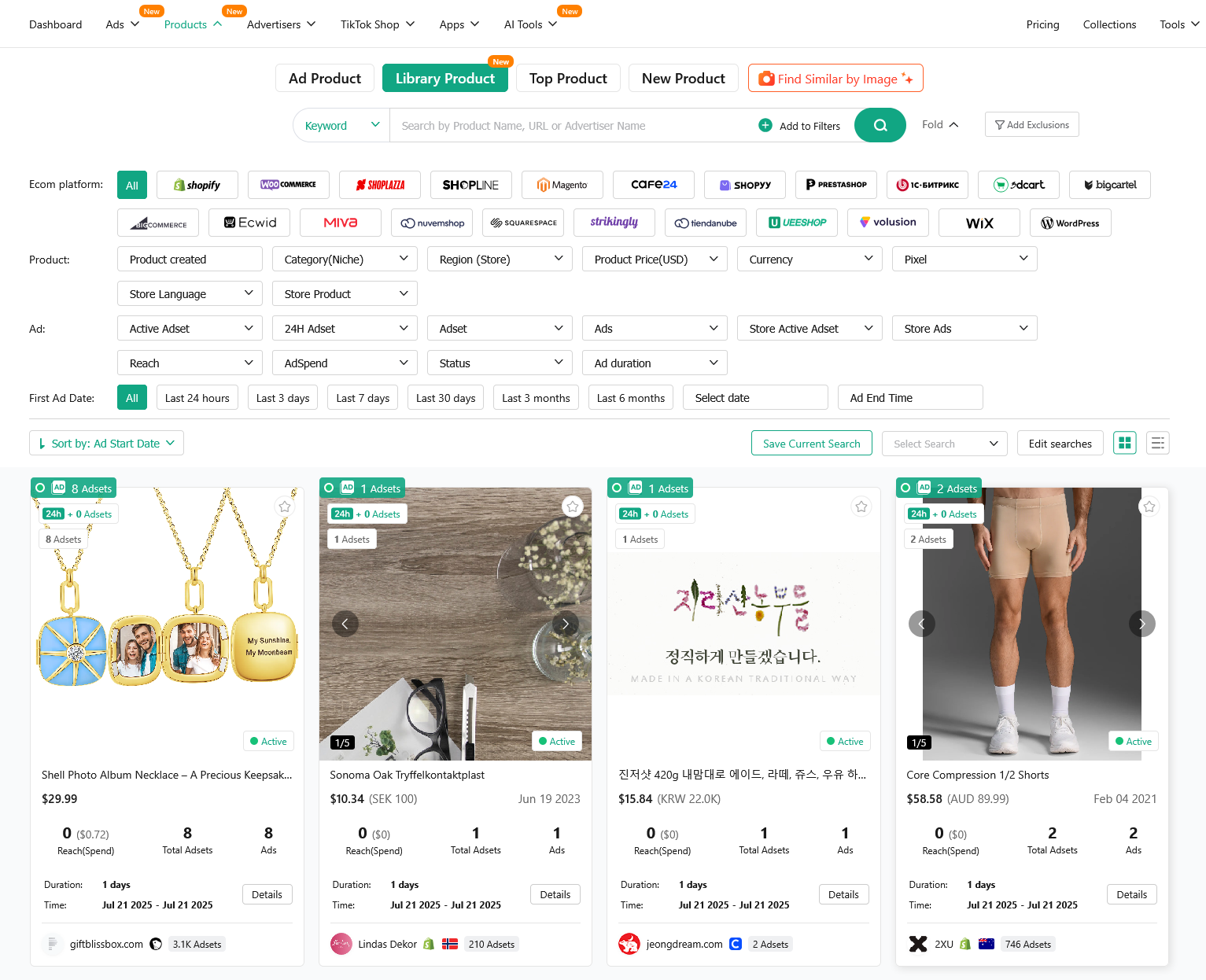Open the Core Compression Shorts thumbnail
Image resolution: width=1206 pixels, height=980 pixels.
pos(1031,624)
